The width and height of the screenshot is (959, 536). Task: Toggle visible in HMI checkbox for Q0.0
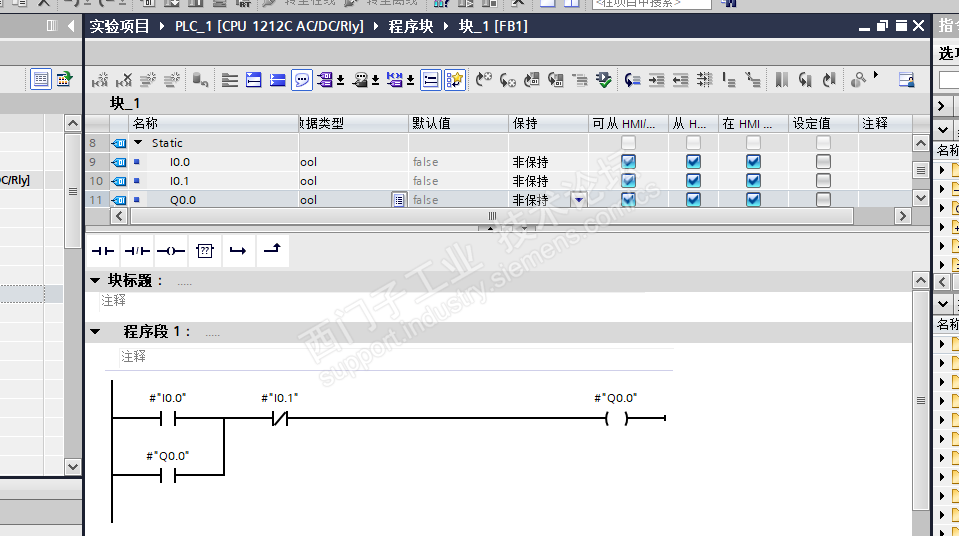coord(754,199)
